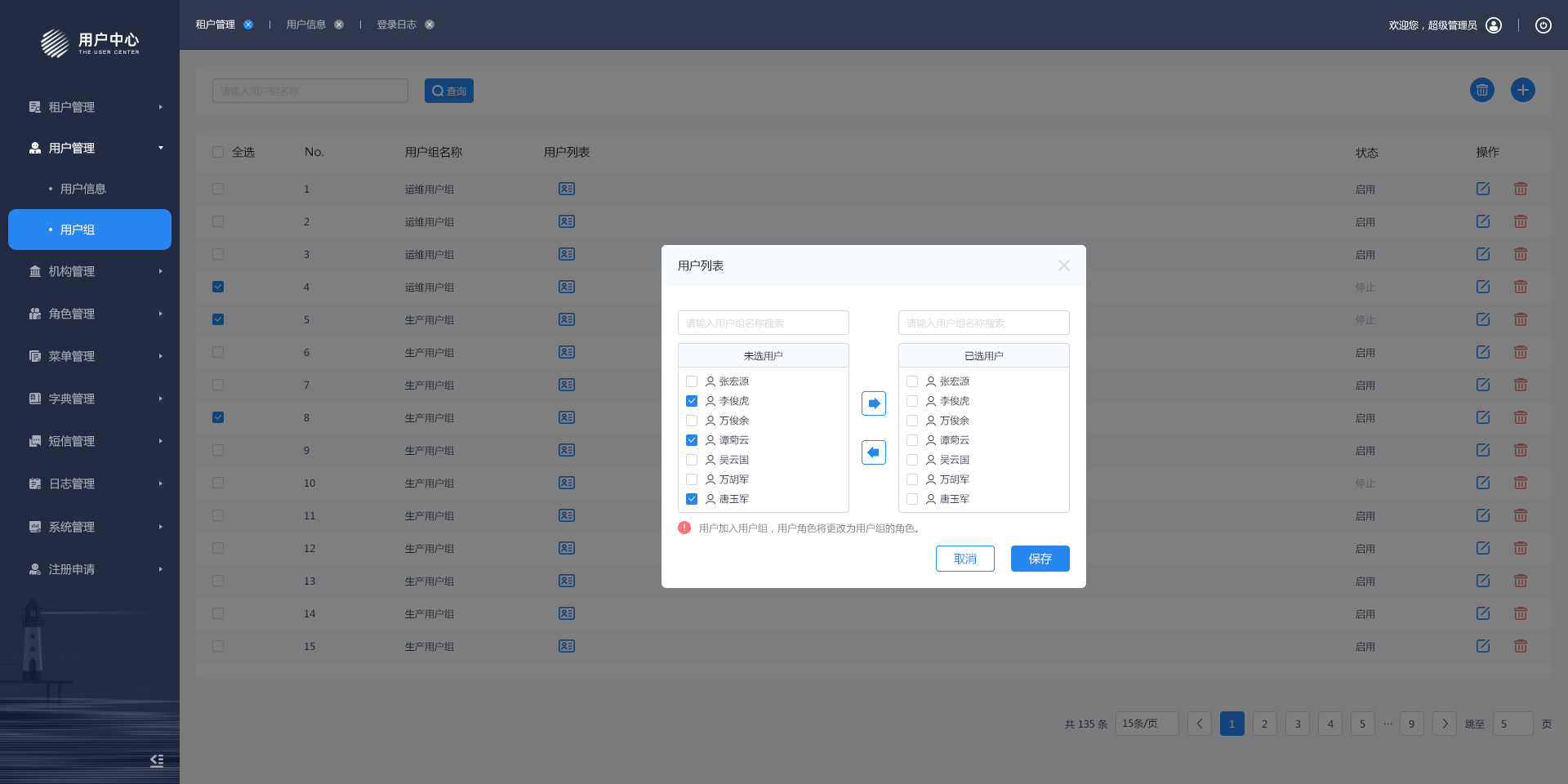Viewport: 1568px width, 784px height.
Task: Click the 取消 button
Action: 964,559
